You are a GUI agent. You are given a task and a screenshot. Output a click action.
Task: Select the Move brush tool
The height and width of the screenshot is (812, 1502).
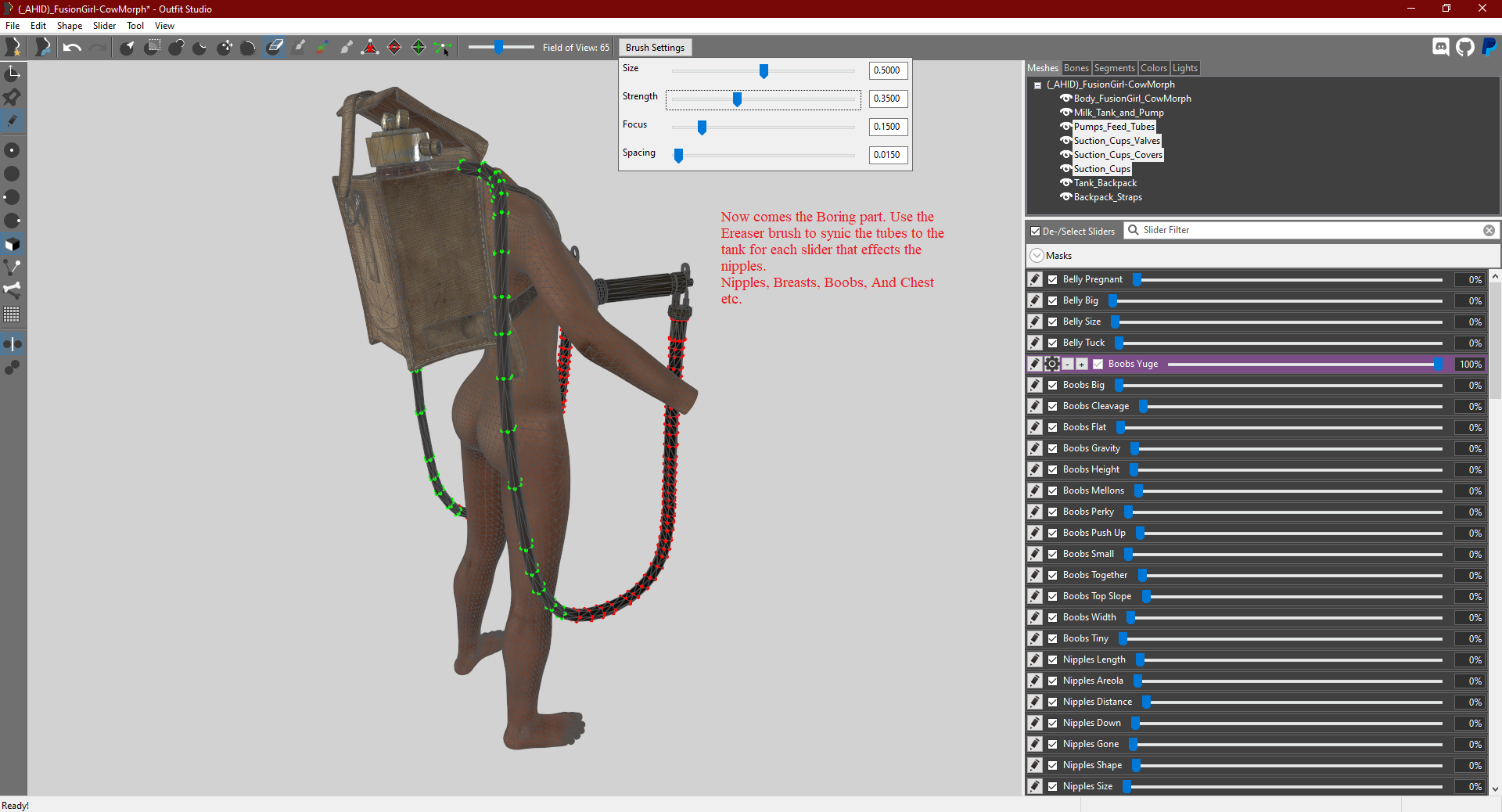pos(225,48)
